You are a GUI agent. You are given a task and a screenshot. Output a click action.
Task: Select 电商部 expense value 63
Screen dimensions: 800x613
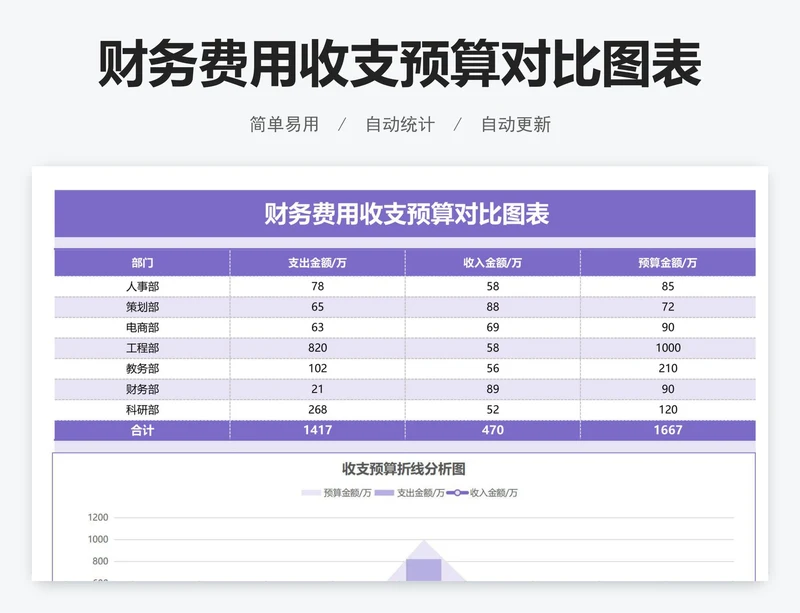pyautogui.click(x=317, y=327)
